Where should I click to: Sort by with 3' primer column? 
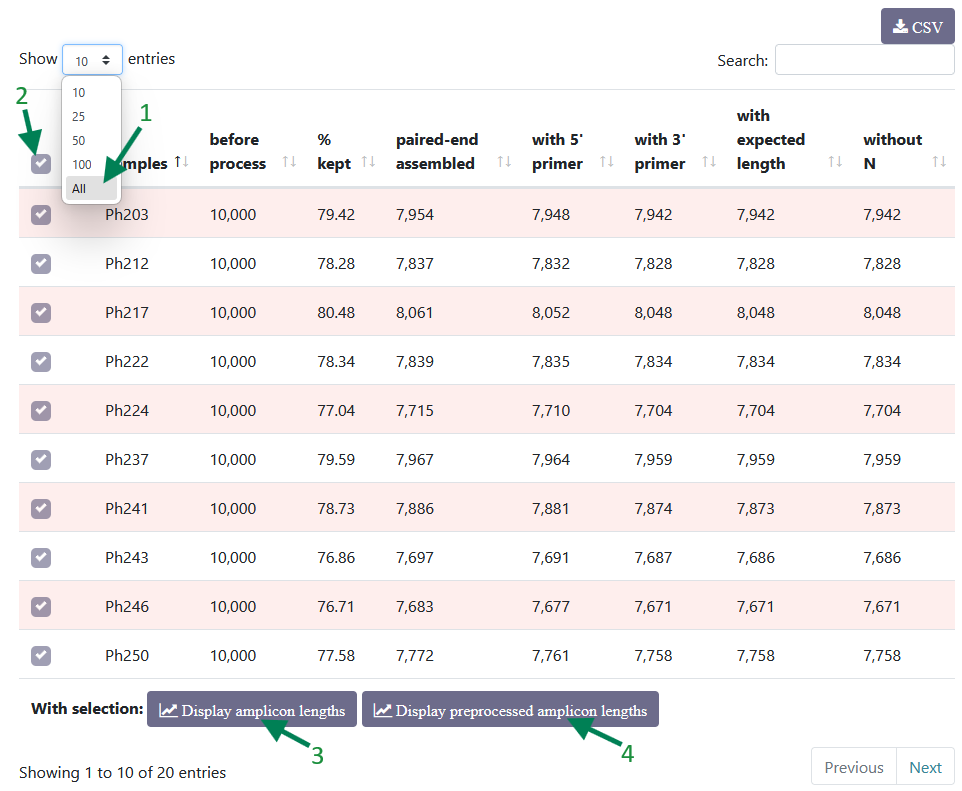tap(709, 162)
